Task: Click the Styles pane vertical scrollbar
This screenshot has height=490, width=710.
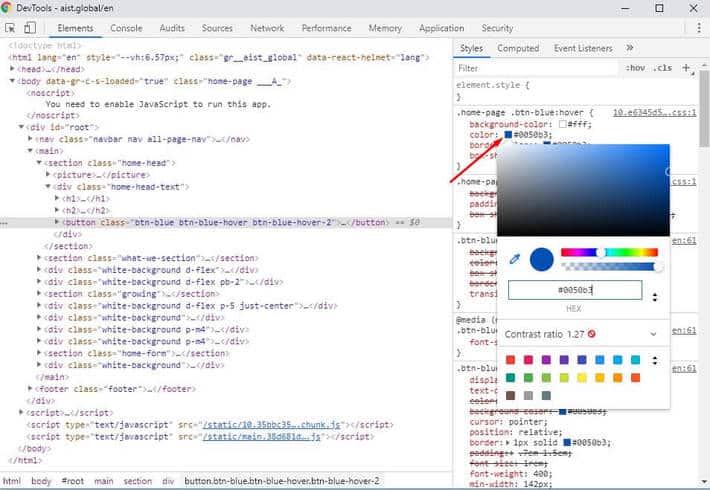Action: [704, 109]
